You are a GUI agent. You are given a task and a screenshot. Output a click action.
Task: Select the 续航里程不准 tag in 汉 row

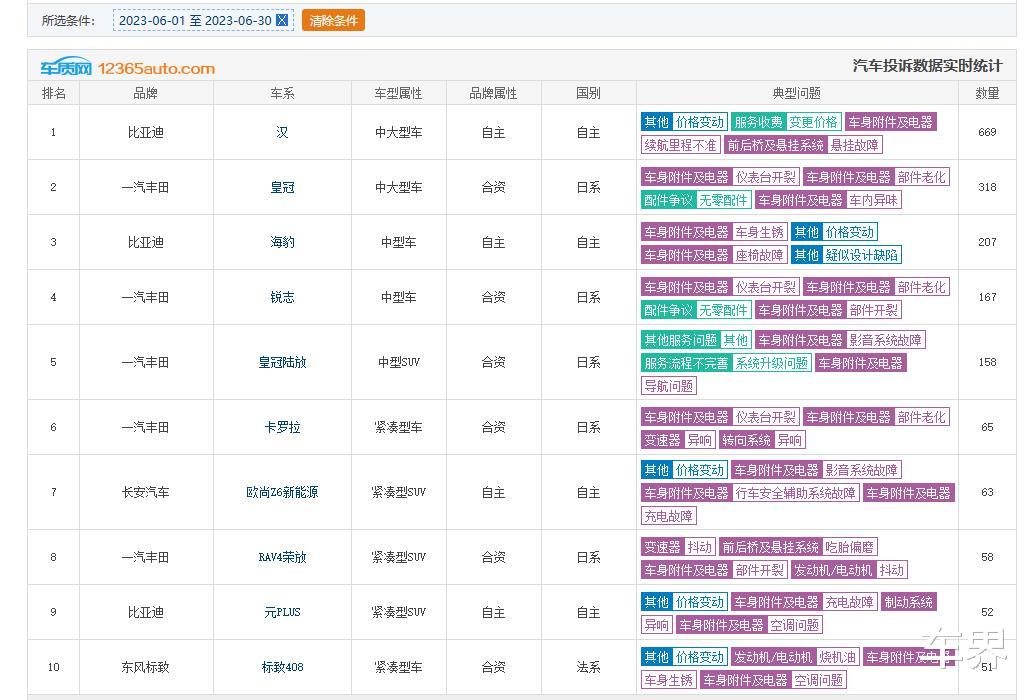pos(681,145)
